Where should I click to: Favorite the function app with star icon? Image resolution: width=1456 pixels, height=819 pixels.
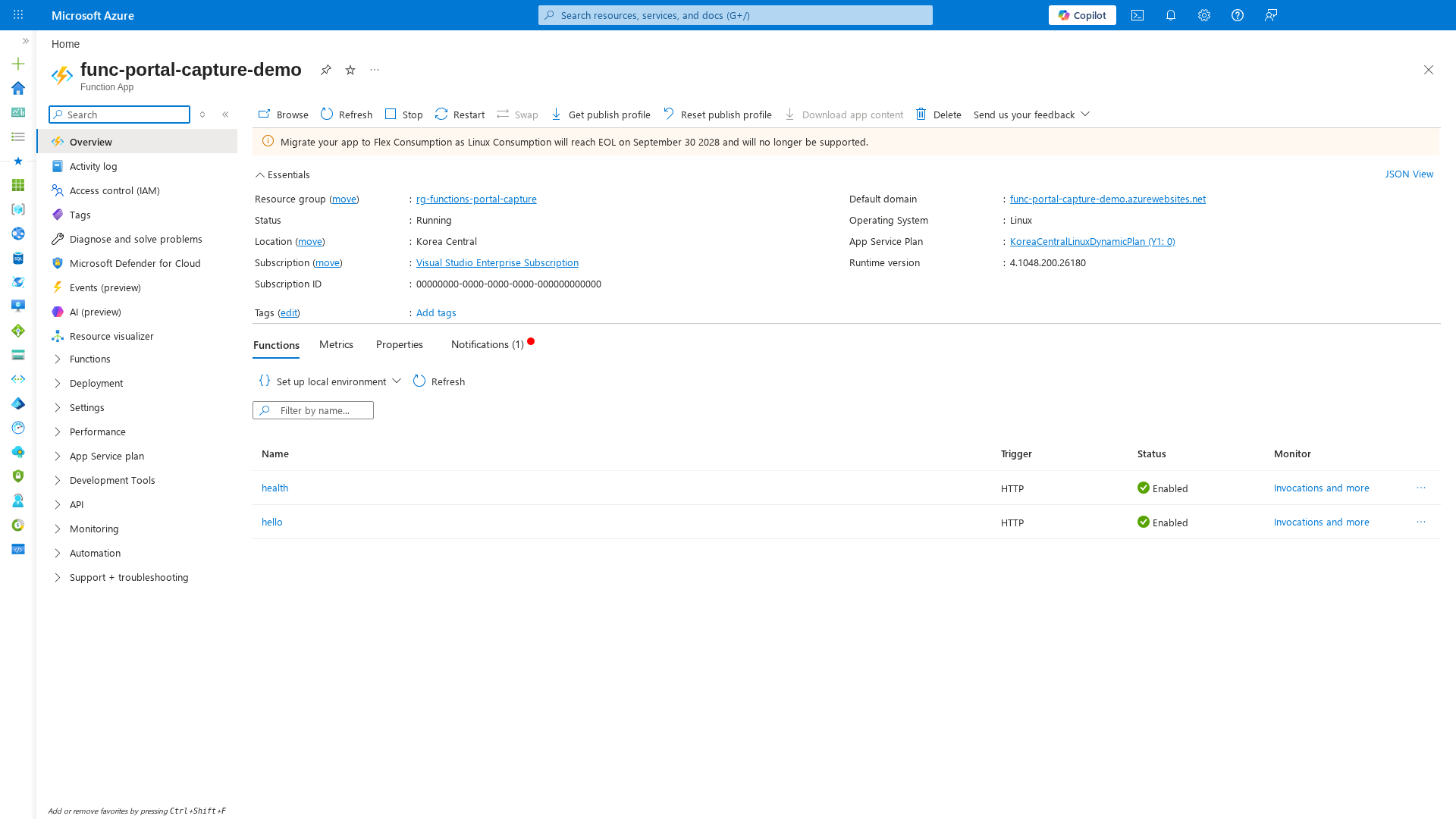tap(350, 70)
